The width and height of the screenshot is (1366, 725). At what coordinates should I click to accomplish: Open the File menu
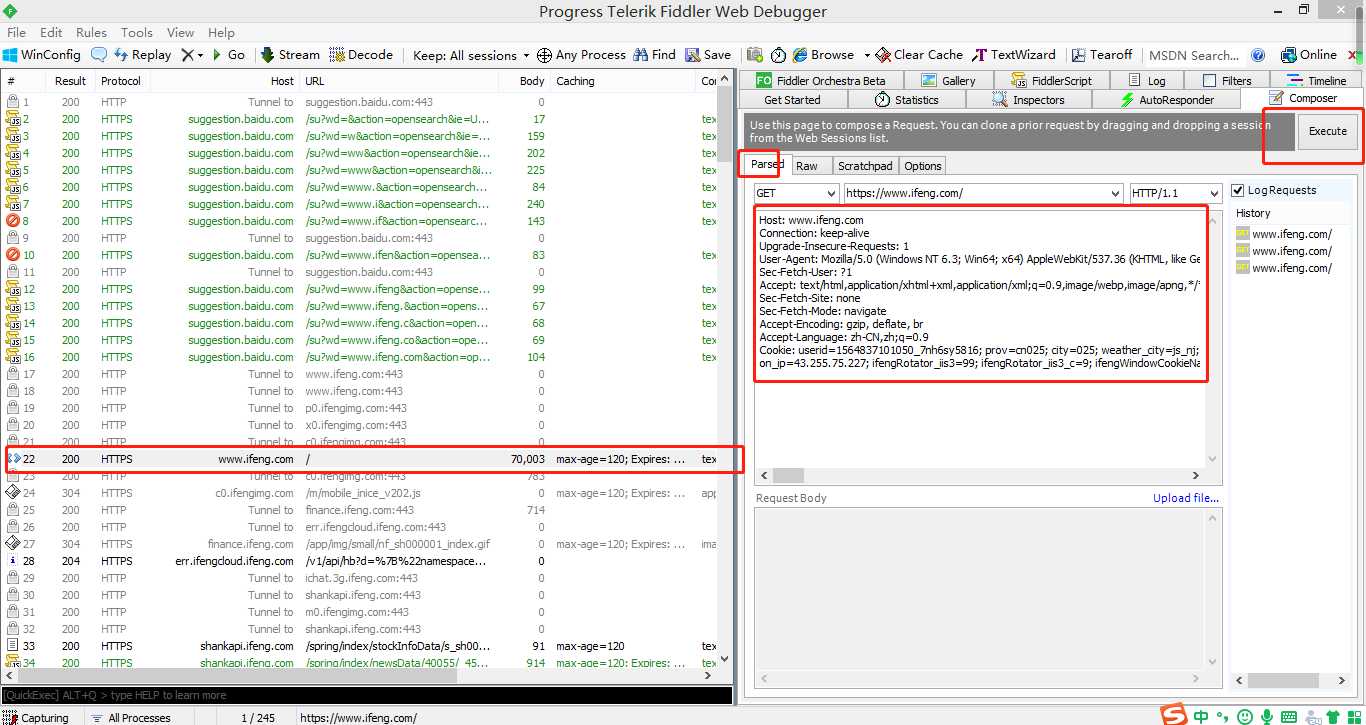pyautogui.click(x=16, y=32)
